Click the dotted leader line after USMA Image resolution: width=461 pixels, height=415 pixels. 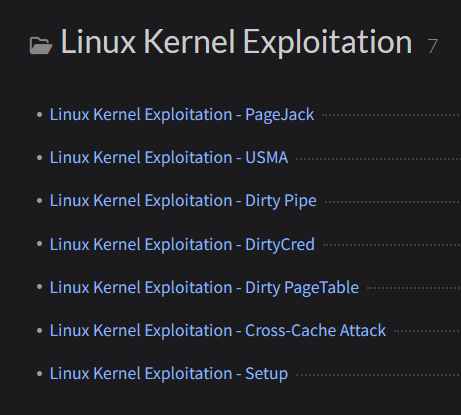point(378,159)
